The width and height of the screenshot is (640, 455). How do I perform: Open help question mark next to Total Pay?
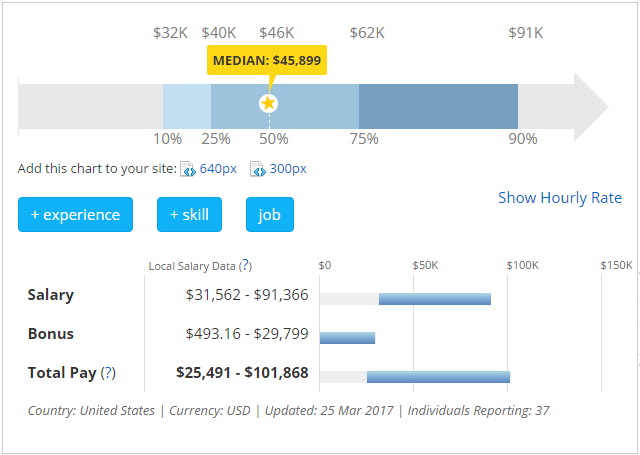coord(108,373)
